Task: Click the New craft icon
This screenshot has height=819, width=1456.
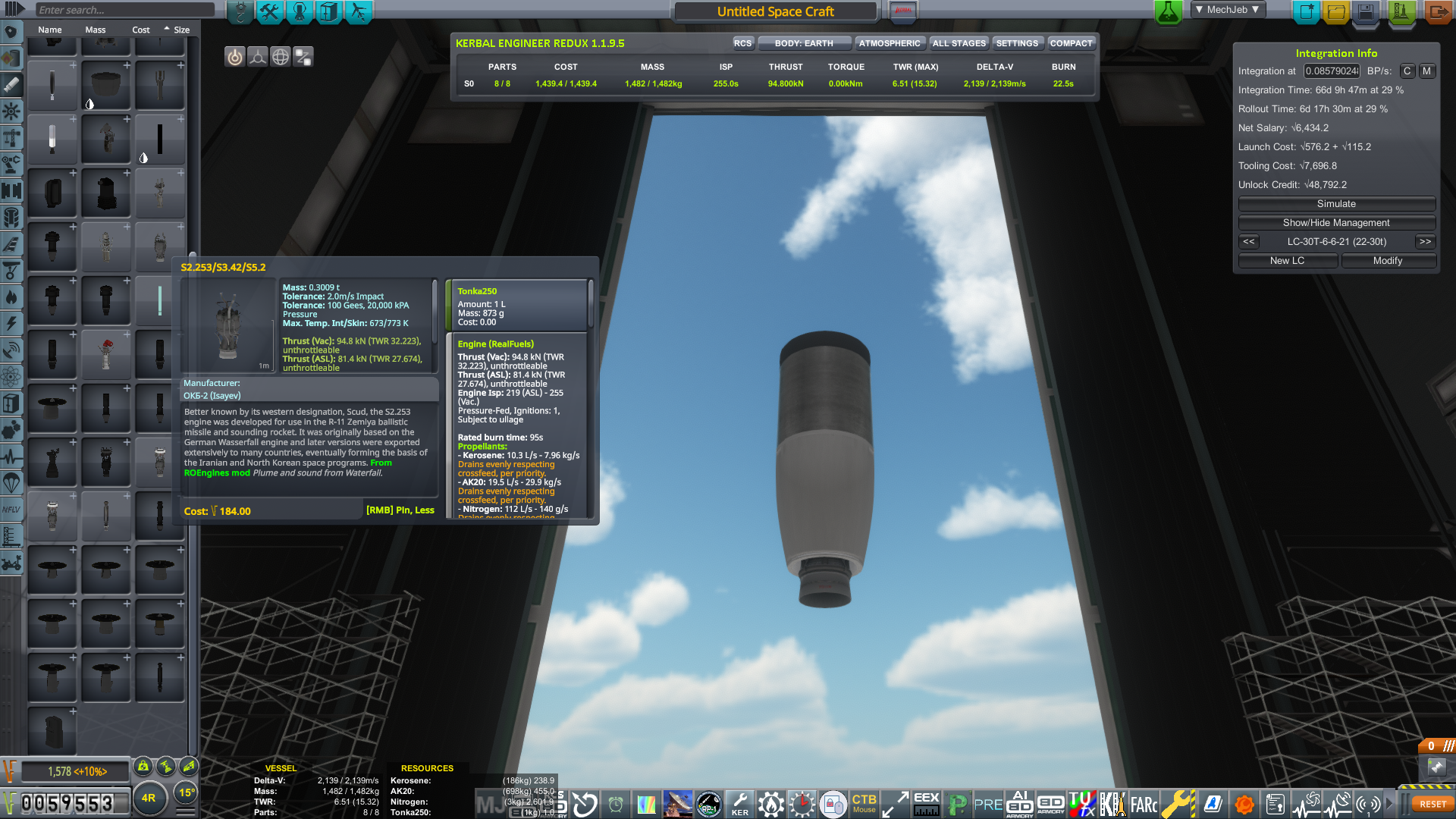Action: [1307, 11]
